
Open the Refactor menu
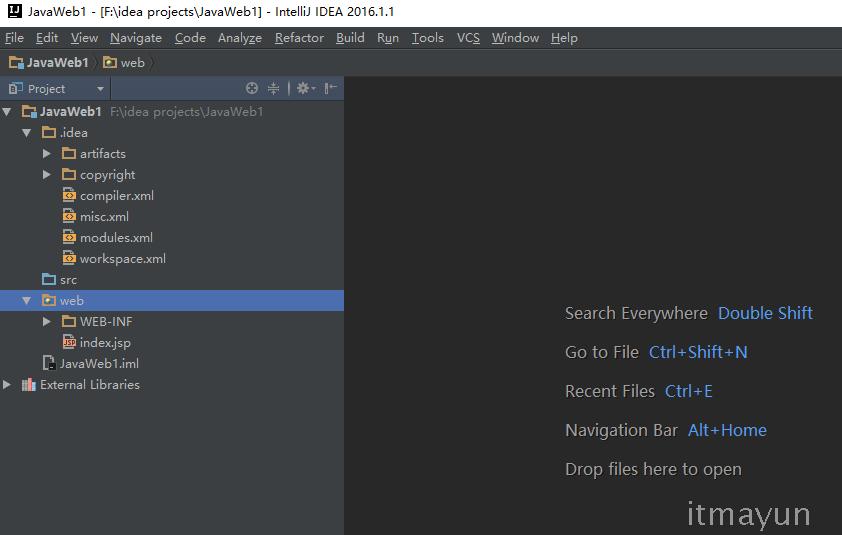(x=299, y=38)
